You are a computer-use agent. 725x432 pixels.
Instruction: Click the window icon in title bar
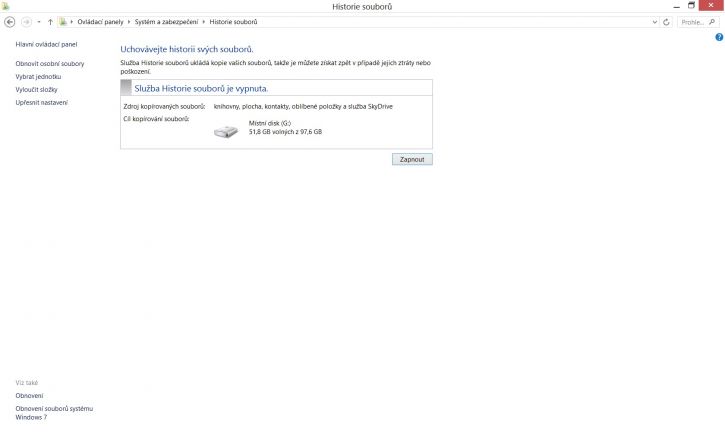[5, 6]
